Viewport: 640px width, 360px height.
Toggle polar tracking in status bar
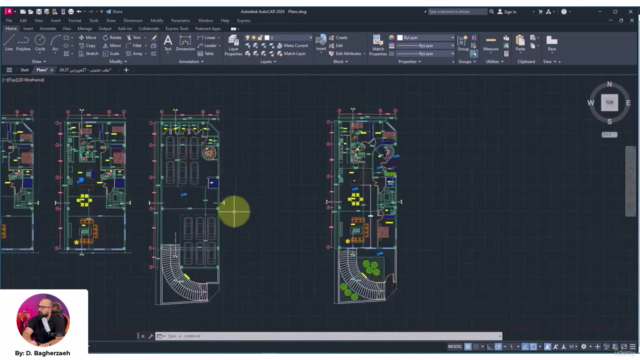pos(498,347)
